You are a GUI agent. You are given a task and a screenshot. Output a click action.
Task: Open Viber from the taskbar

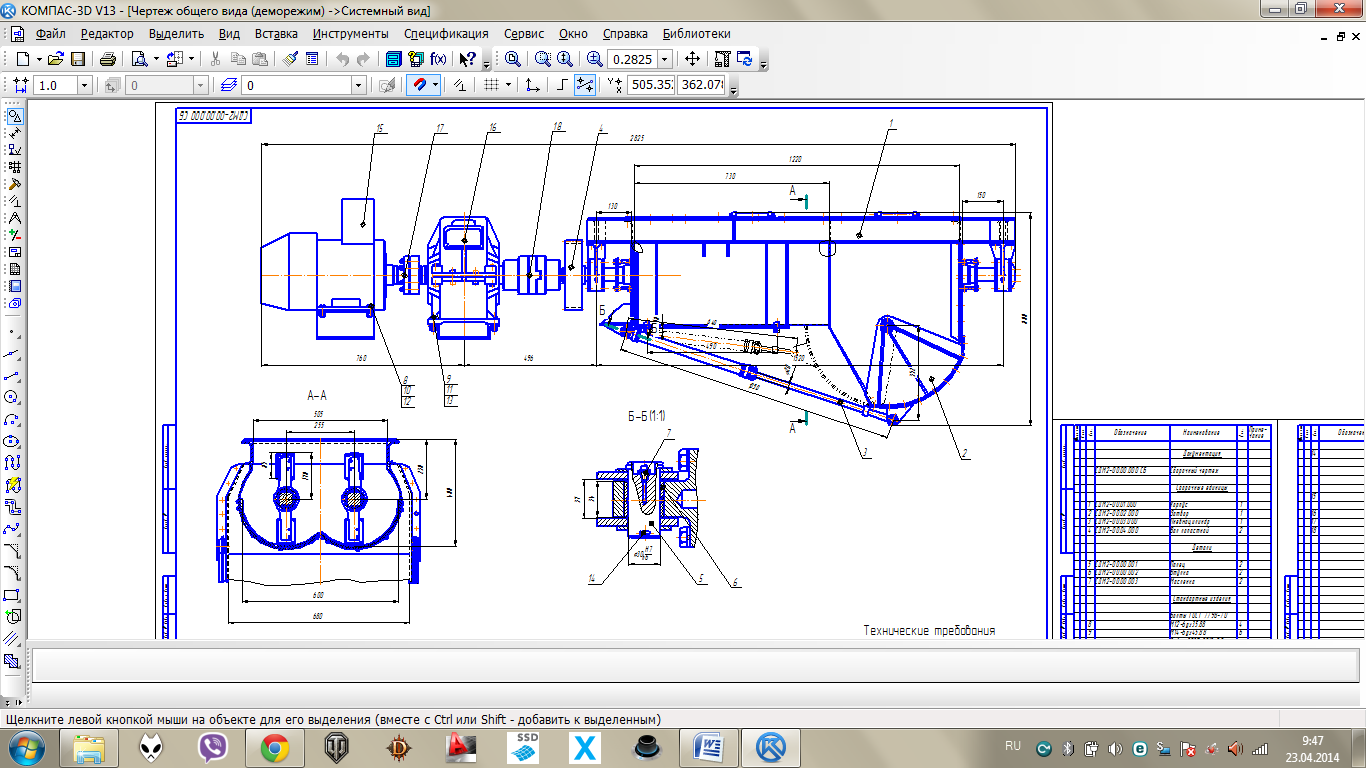click(213, 747)
